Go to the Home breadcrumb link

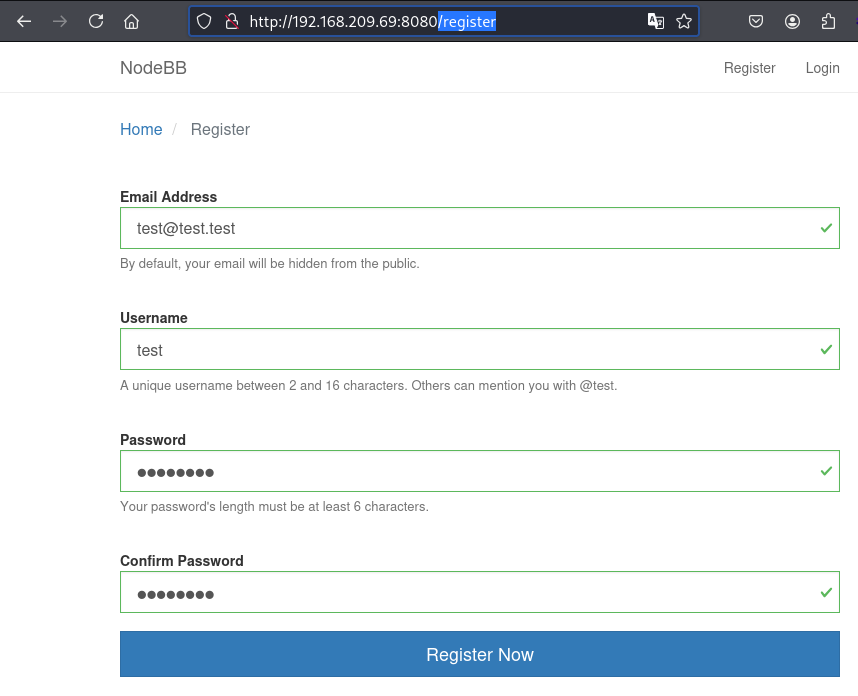(x=141, y=129)
